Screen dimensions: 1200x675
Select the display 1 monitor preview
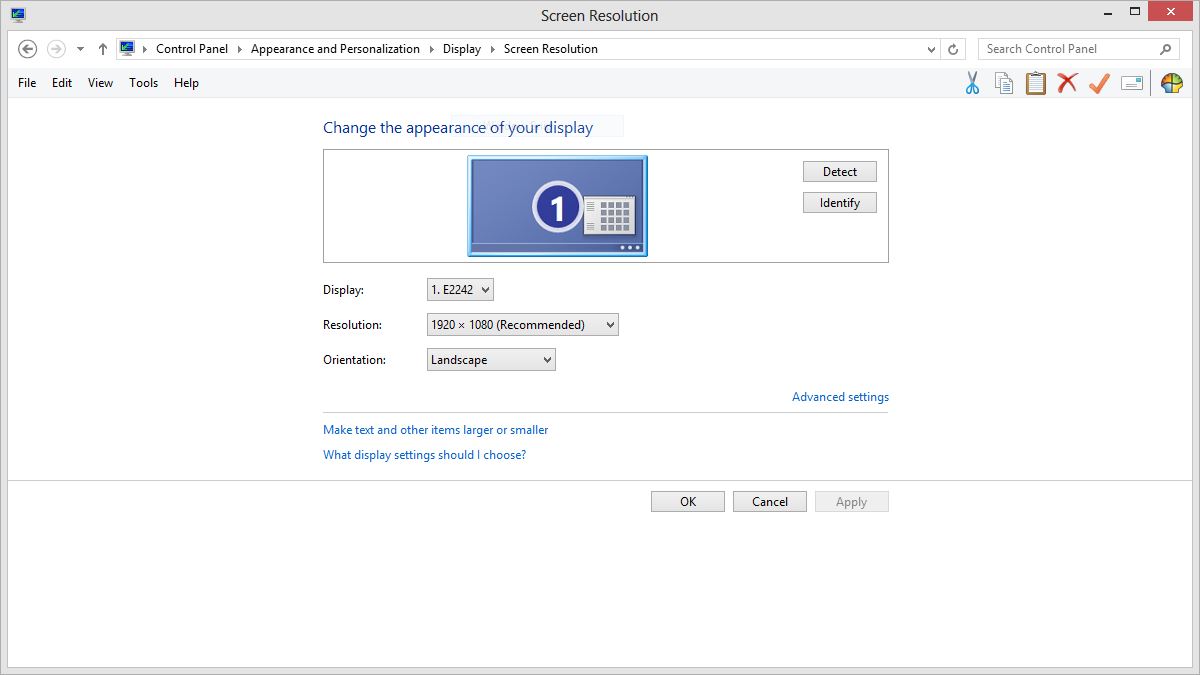[x=557, y=206]
